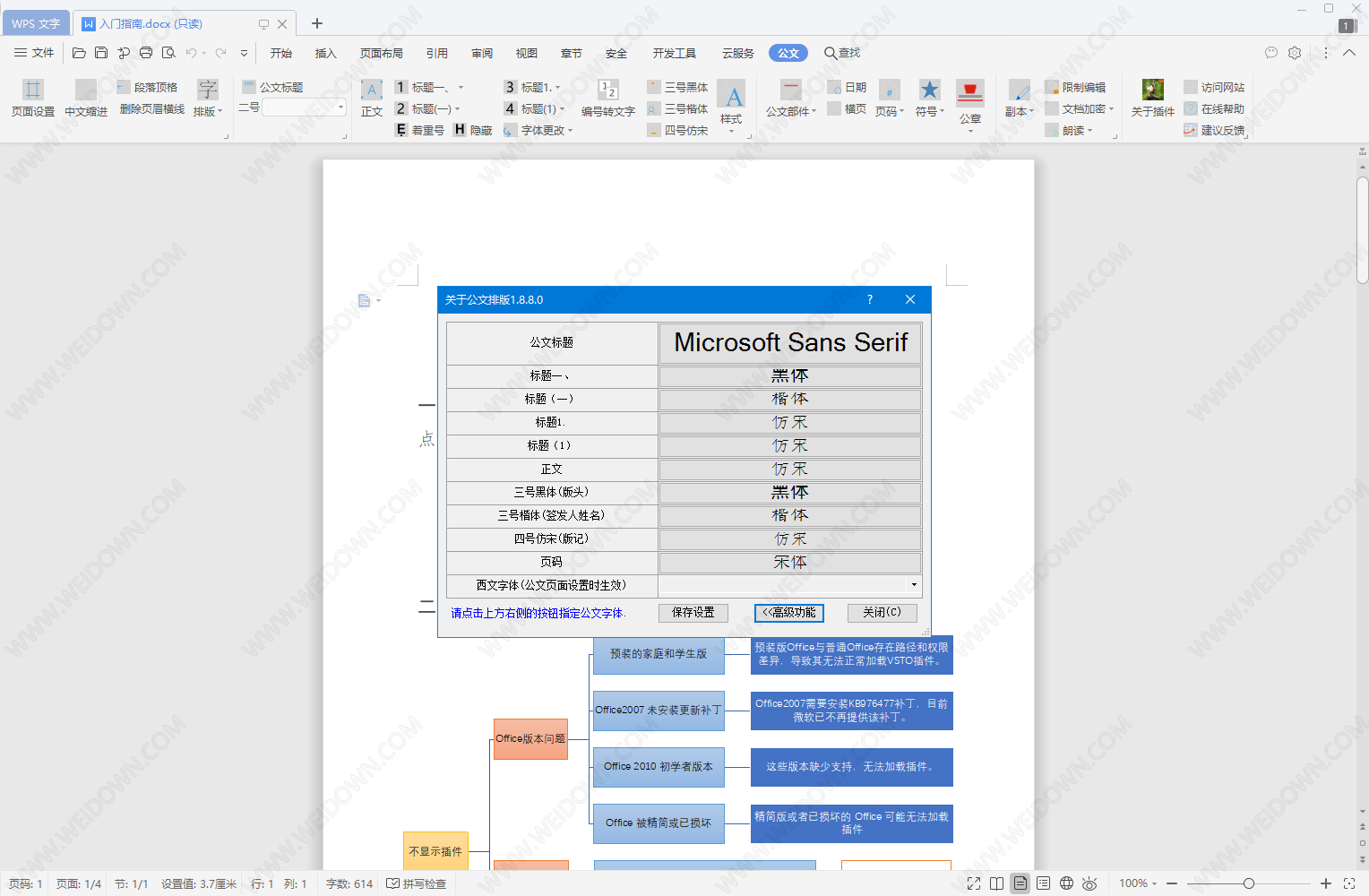
Task: Switch to page layout view icon
Action: (x=1020, y=883)
